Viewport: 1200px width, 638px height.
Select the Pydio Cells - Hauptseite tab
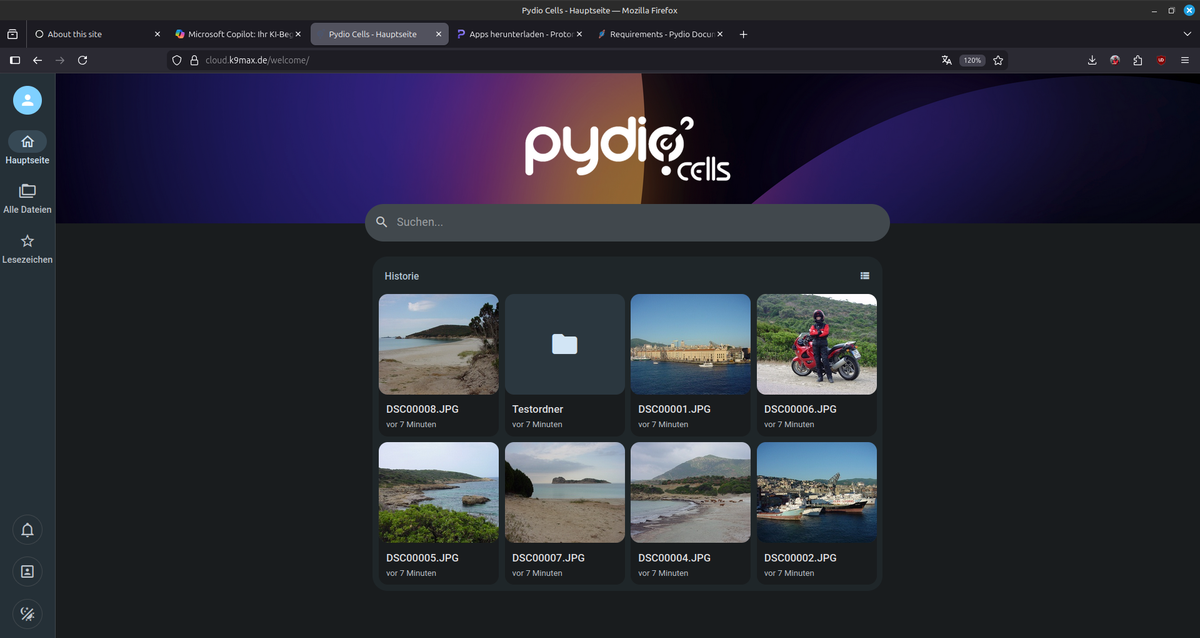point(379,34)
